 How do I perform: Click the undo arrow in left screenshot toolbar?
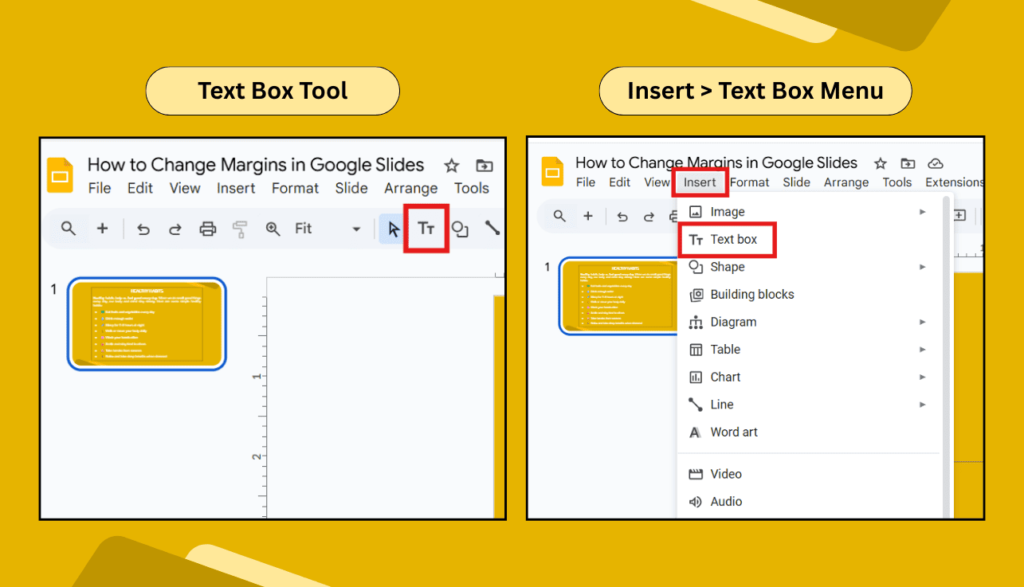coord(143,229)
